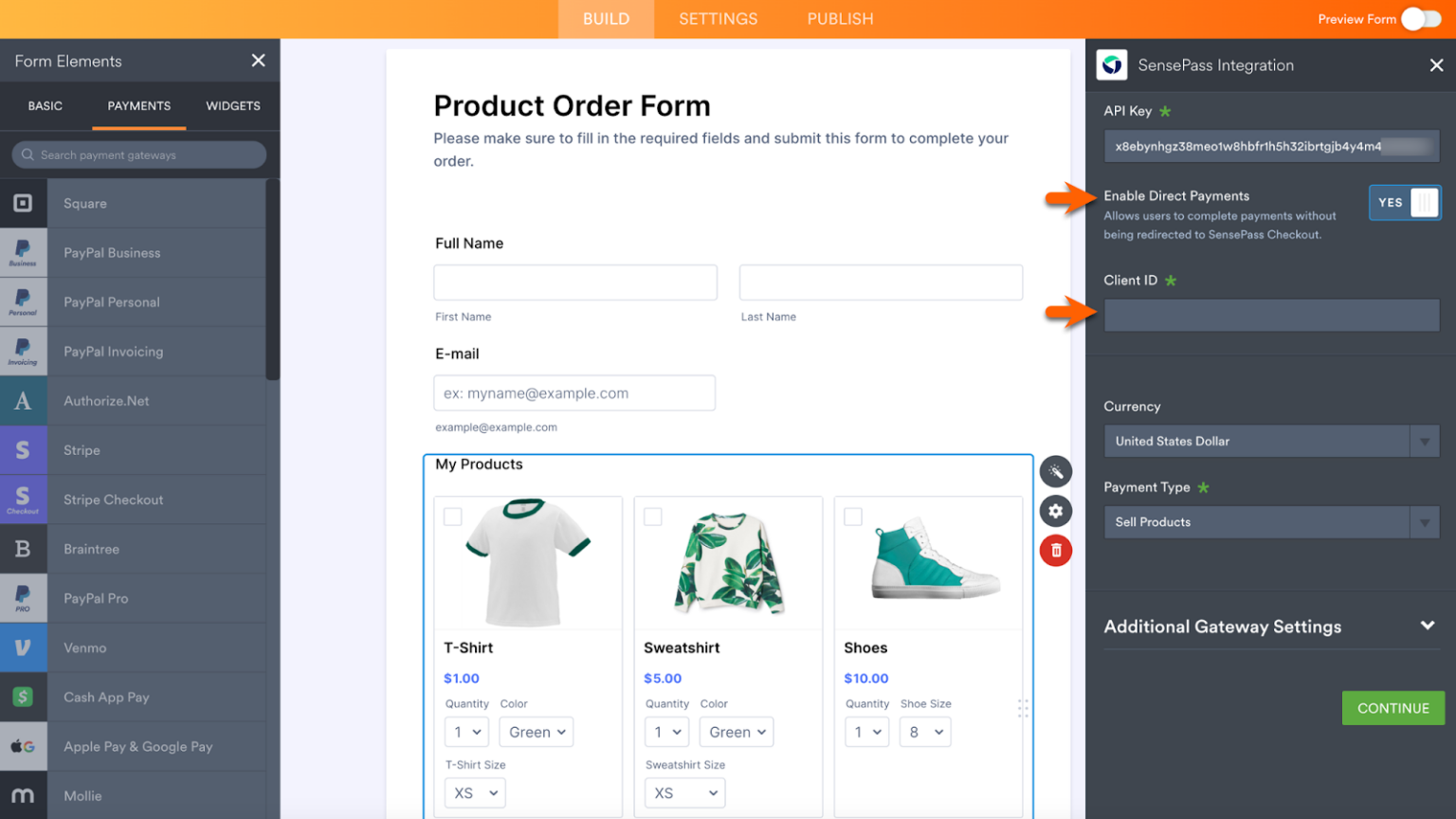Image resolution: width=1456 pixels, height=819 pixels.
Task: Click the green CONTINUE button
Action: pos(1392,708)
